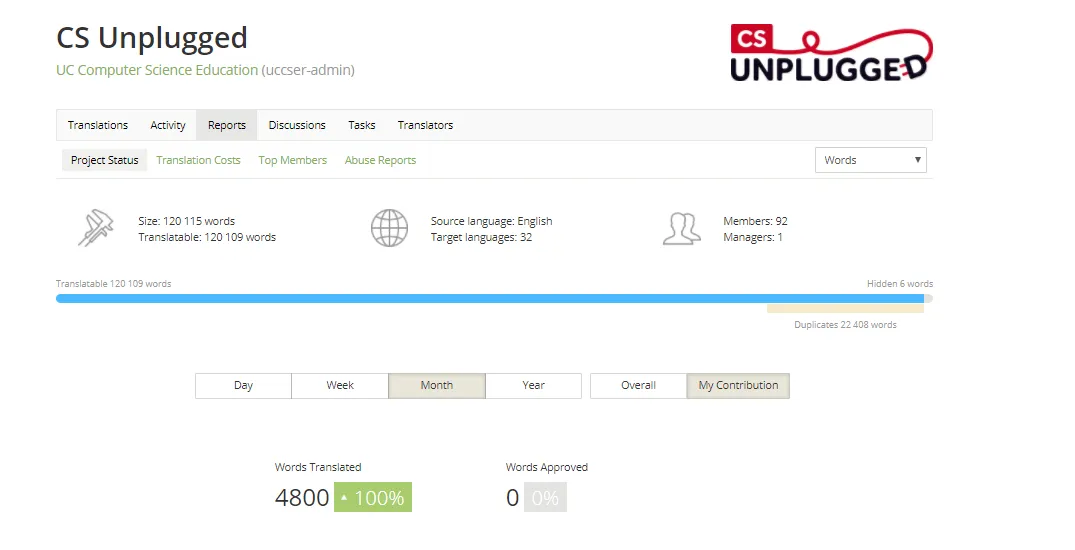
Task: Click the CS Unplugged logo image
Action: coord(831,53)
